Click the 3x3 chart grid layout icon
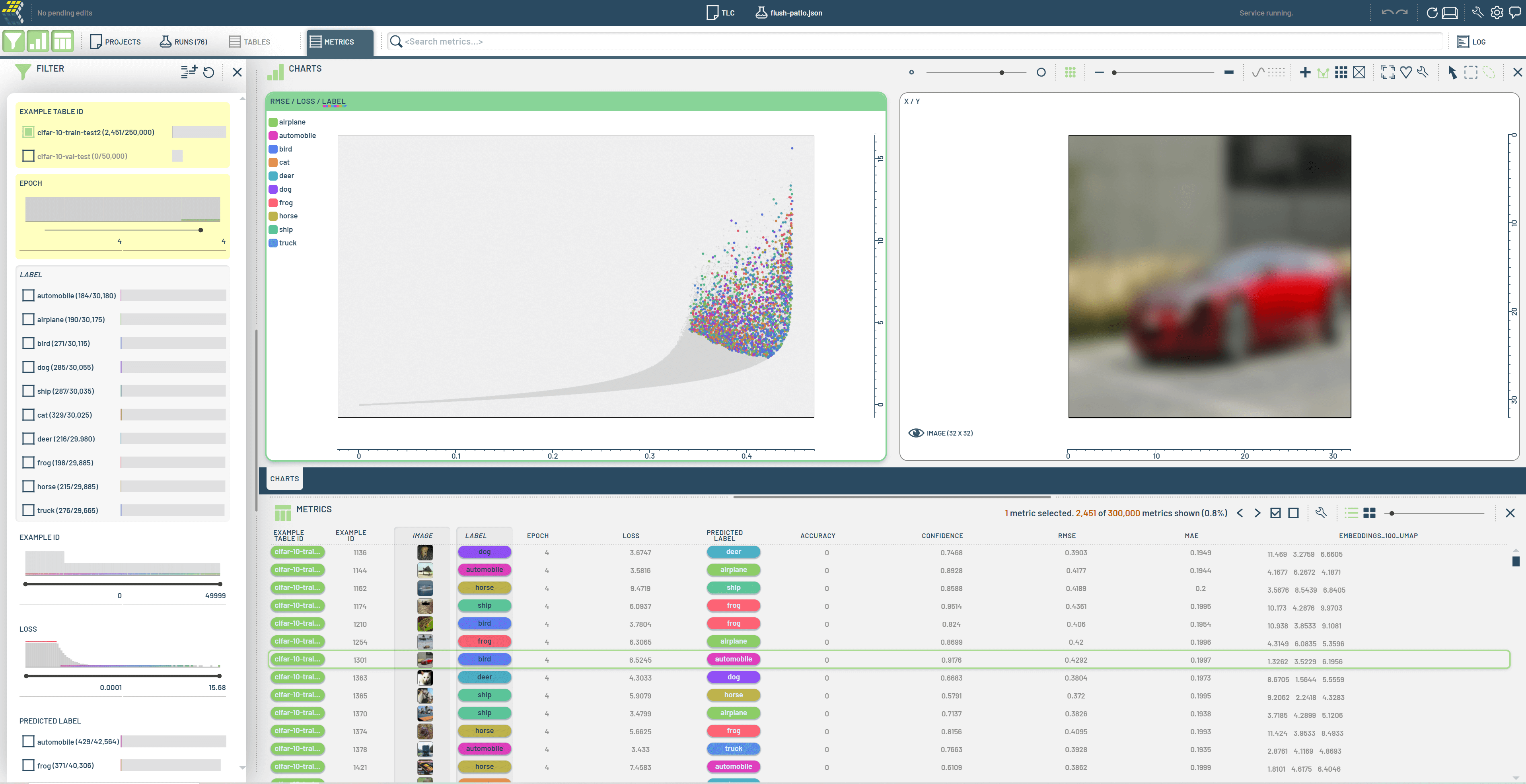This screenshot has width=1526, height=784. pos(1341,72)
